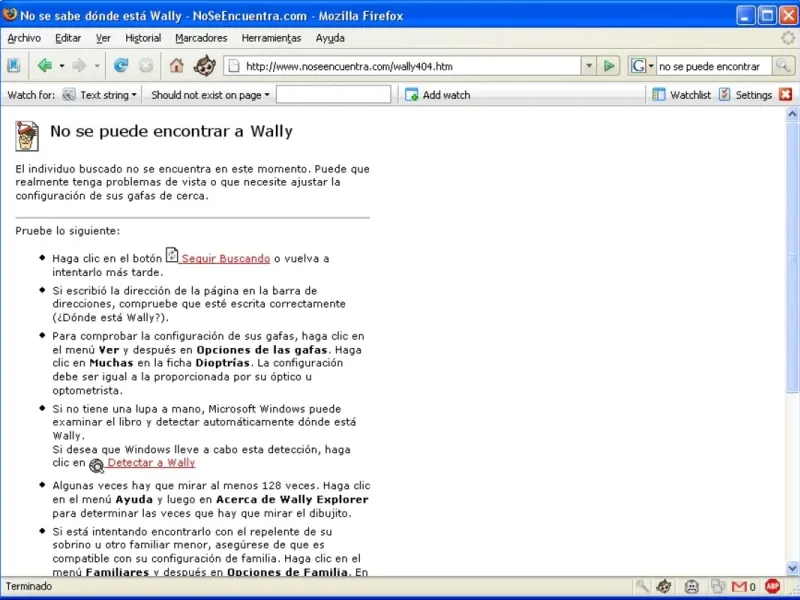Click the Add watch button
The width and height of the screenshot is (800, 600).
point(437,95)
